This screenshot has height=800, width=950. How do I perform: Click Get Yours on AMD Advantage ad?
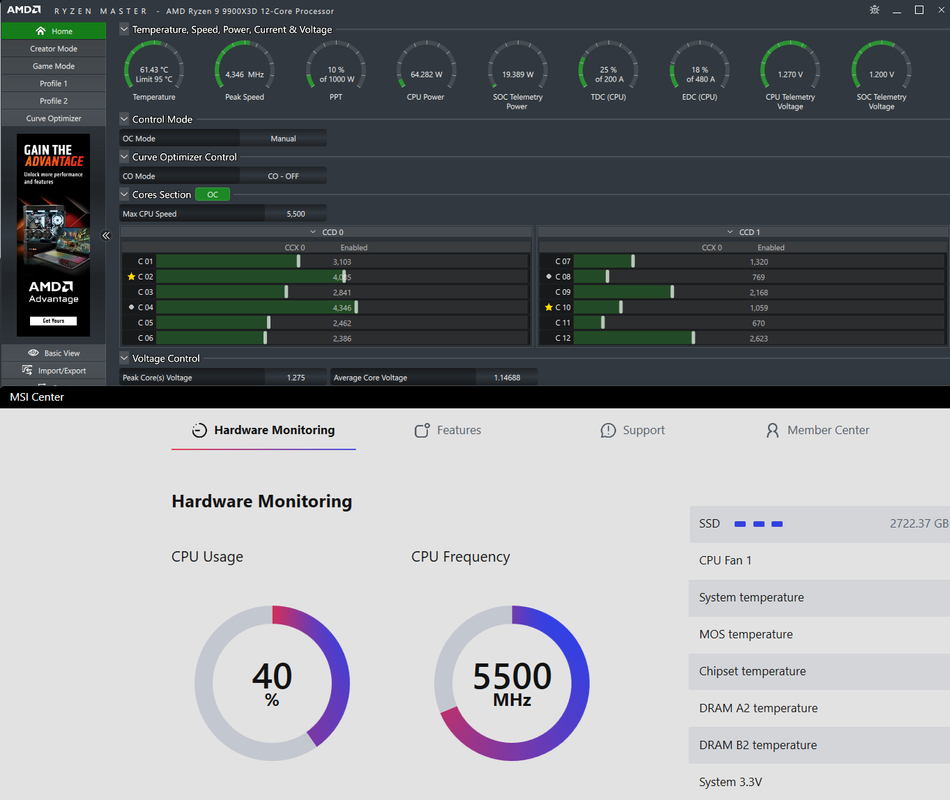click(53, 321)
